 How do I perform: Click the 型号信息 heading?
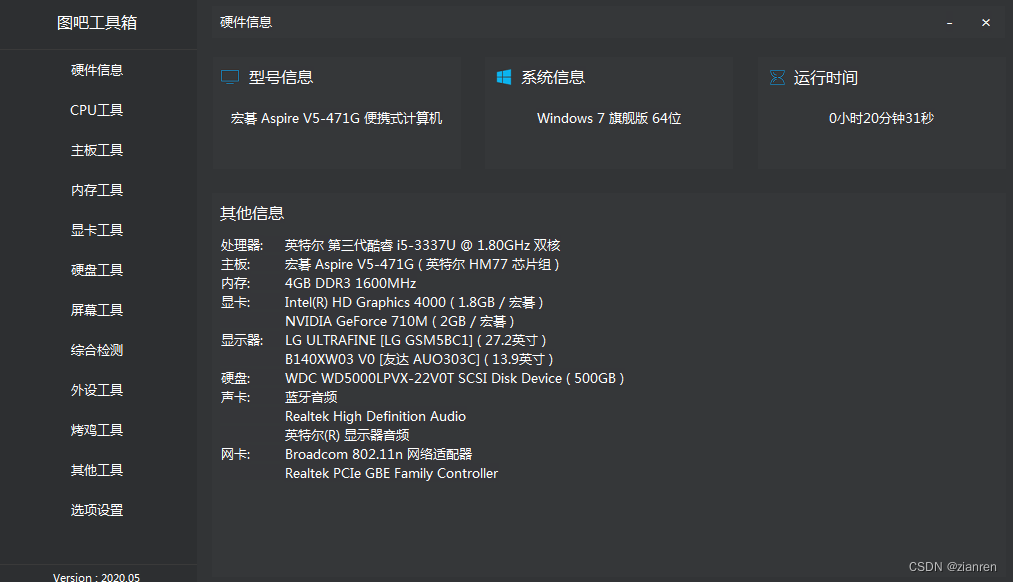click(281, 78)
